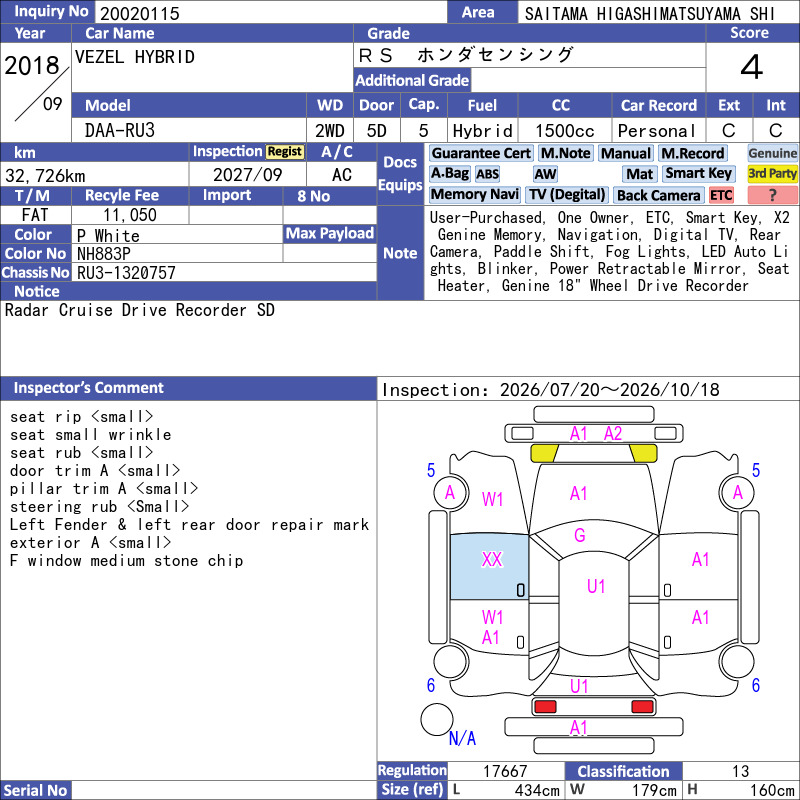Image resolution: width=800 pixels, height=800 pixels.
Task: Click the left yellow headlight on diagram
Action: [x=544, y=453]
